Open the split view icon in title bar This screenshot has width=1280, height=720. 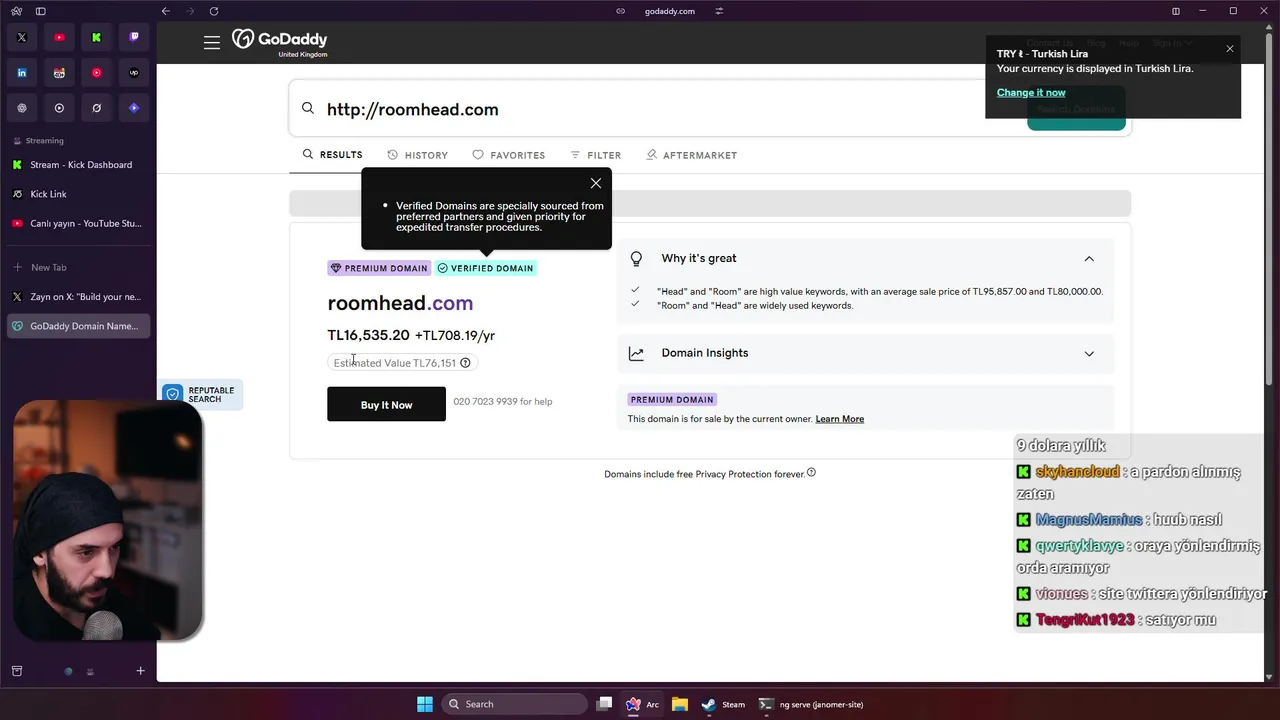click(x=1176, y=11)
